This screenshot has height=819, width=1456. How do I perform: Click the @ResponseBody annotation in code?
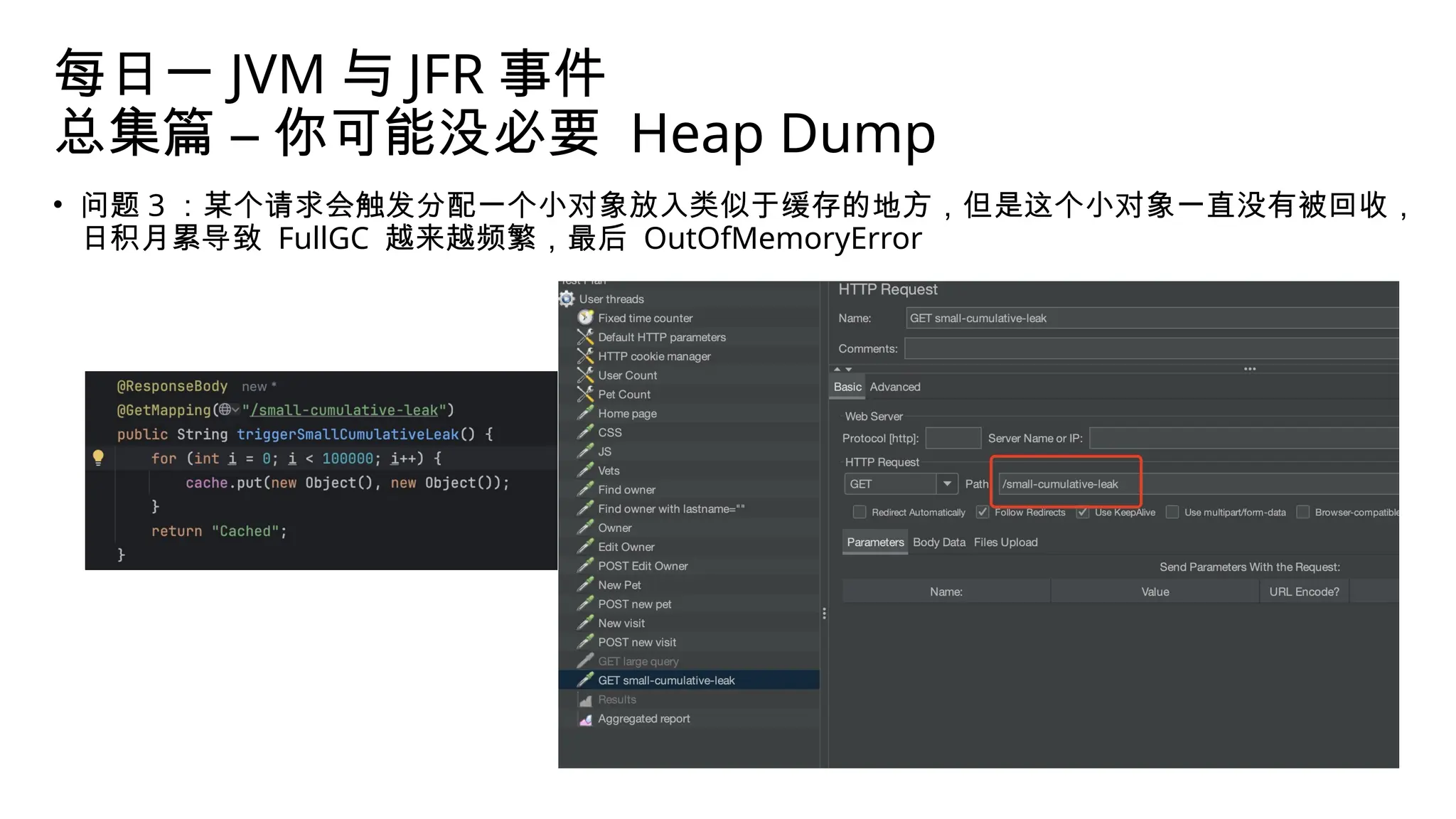(172, 386)
